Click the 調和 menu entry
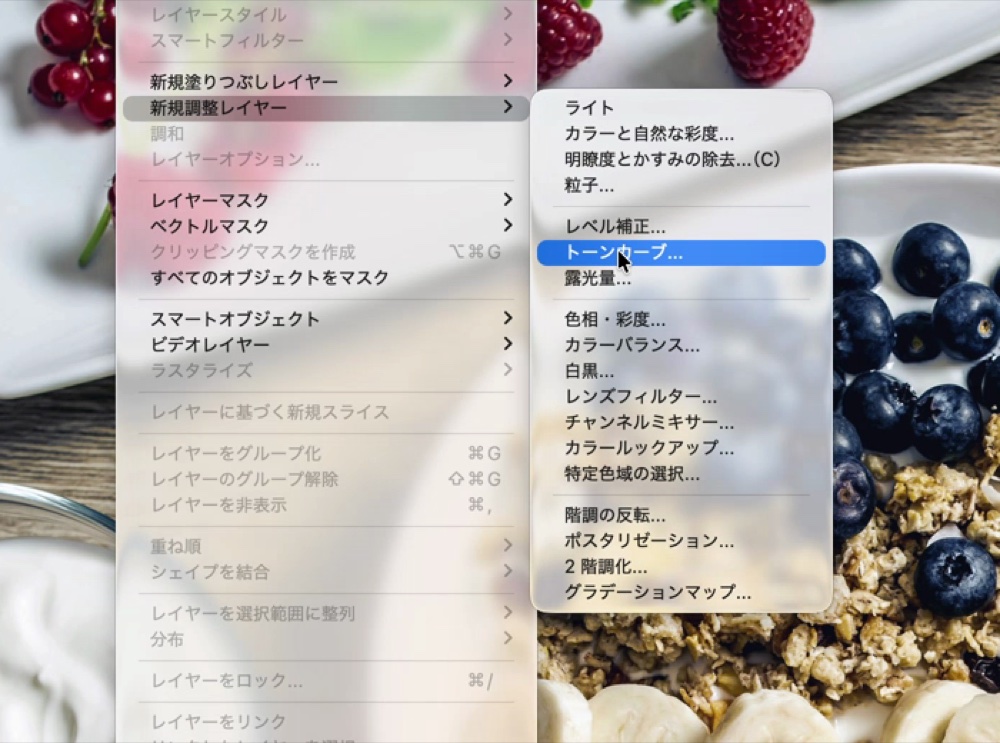 click(x=326, y=133)
